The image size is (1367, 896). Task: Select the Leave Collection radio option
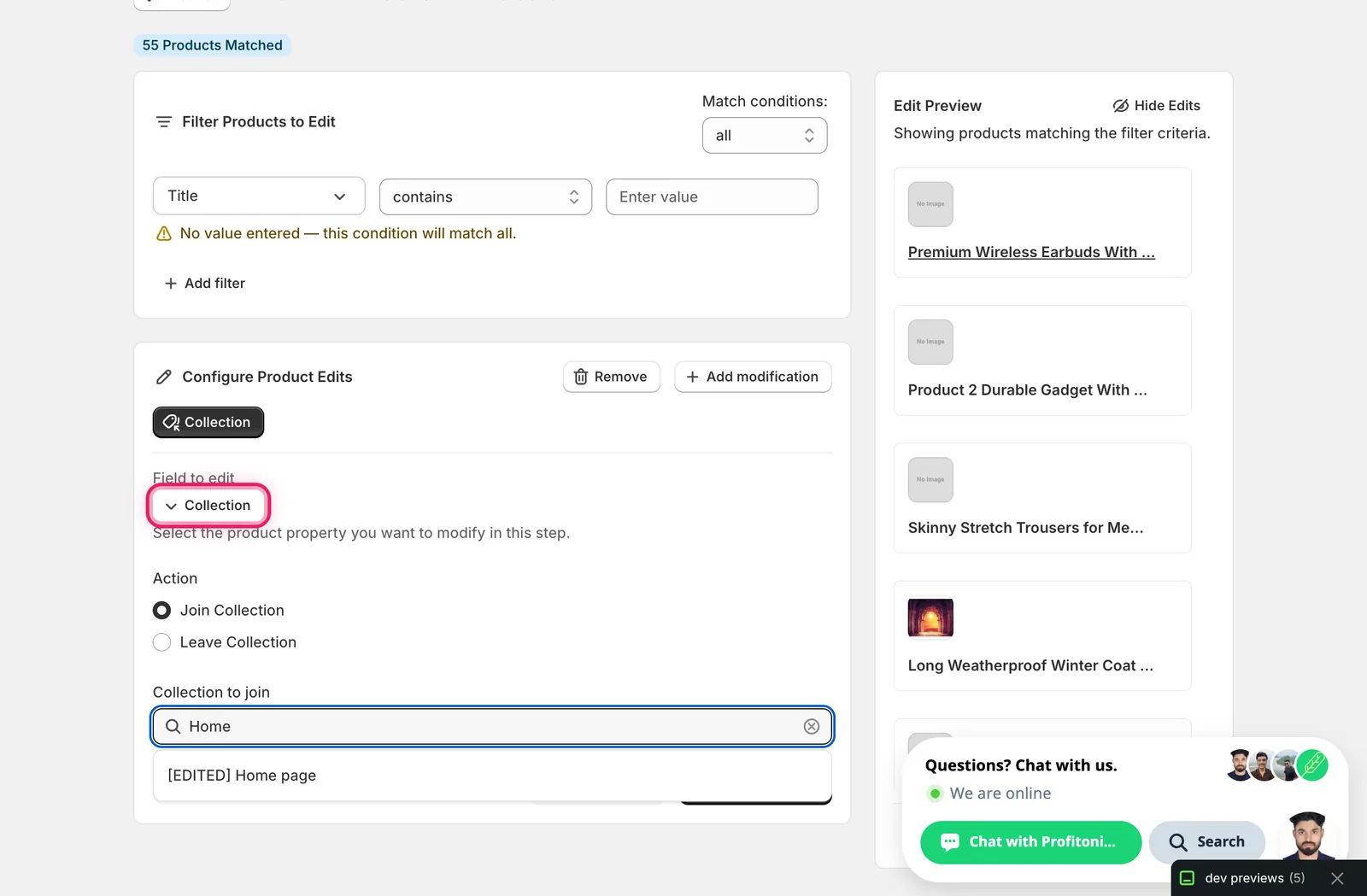(161, 642)
